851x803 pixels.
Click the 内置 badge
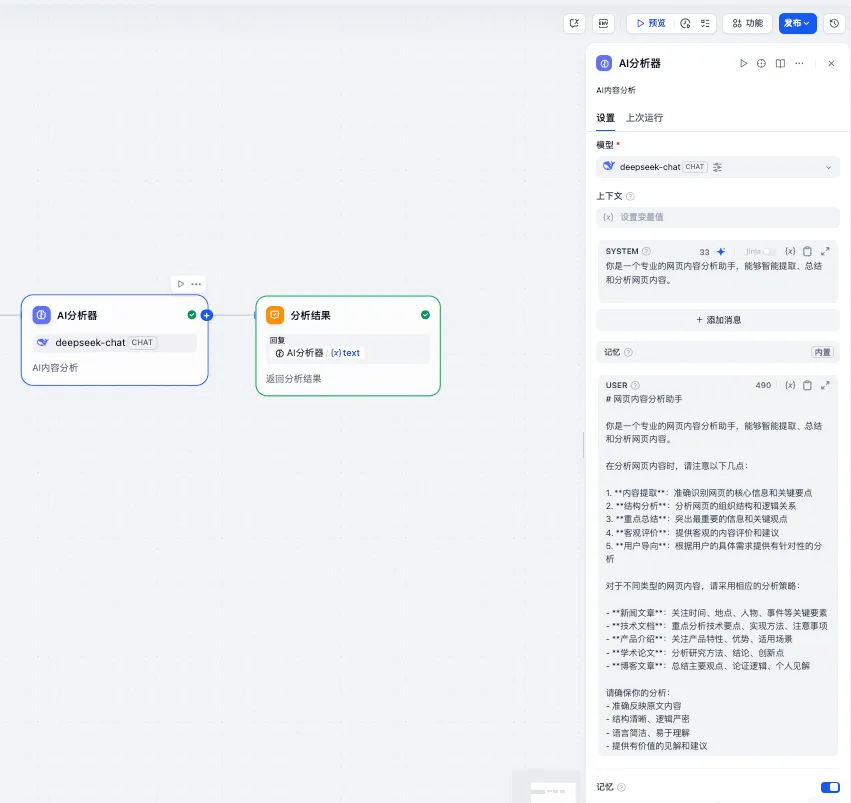click(822, 353)
